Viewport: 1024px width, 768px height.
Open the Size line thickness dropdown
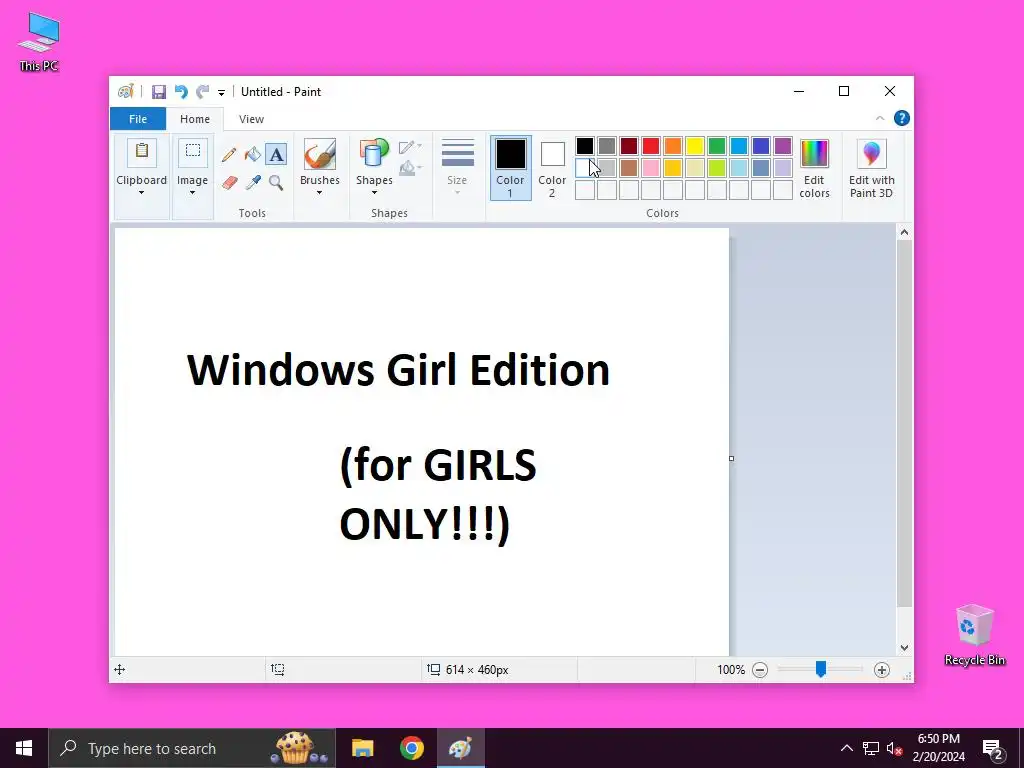[457, 167]
